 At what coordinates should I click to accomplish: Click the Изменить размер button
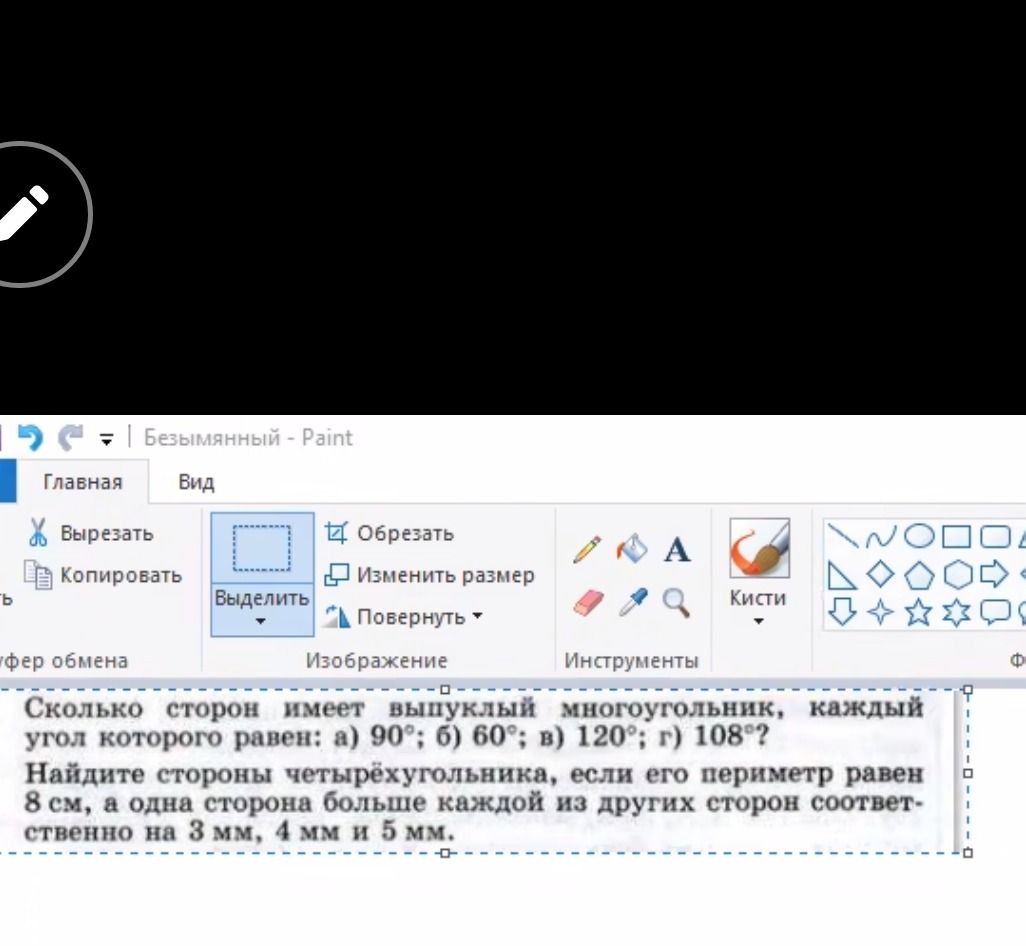point(430,575)
